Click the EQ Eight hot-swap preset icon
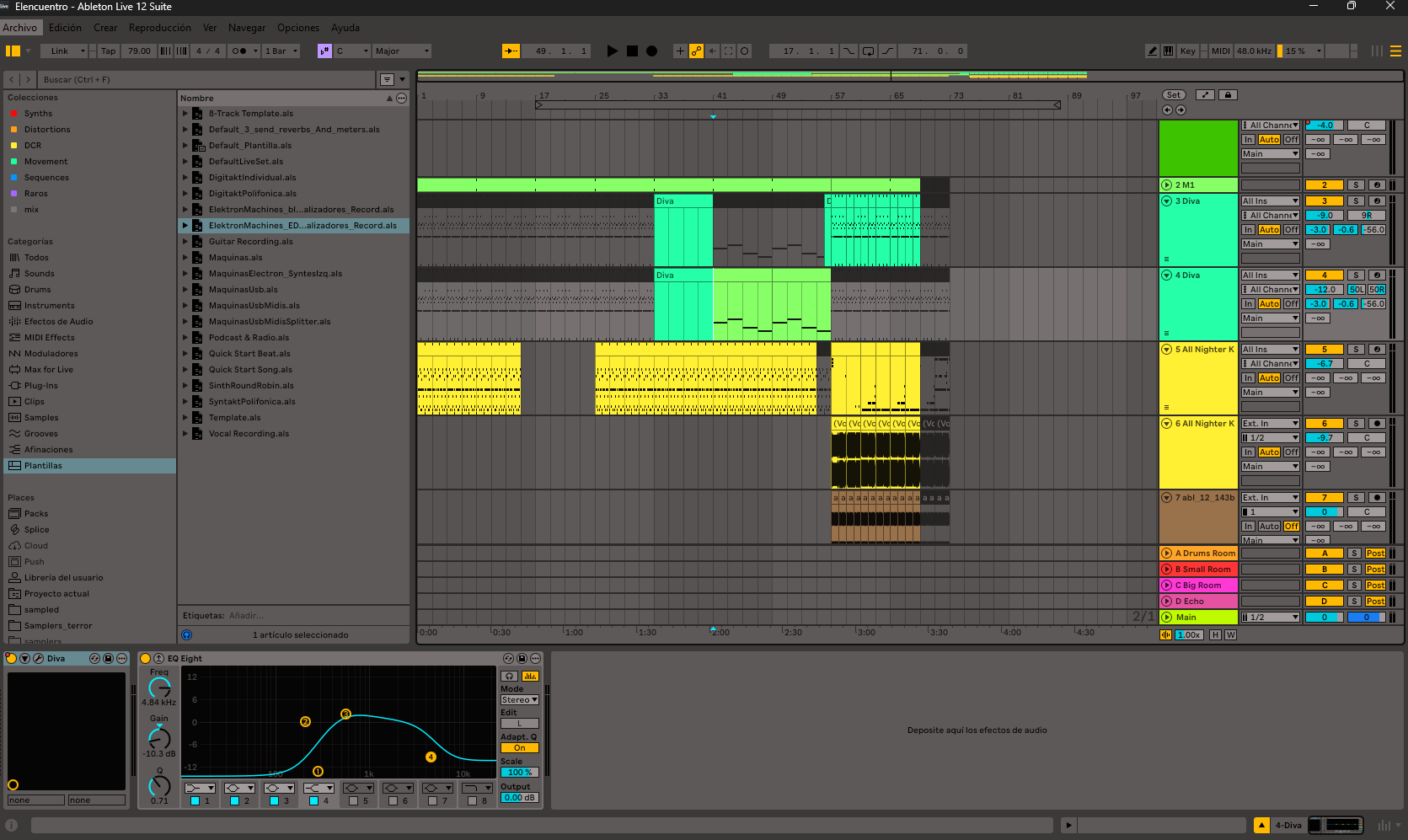 pyautogui.click(x=508, y=659)
